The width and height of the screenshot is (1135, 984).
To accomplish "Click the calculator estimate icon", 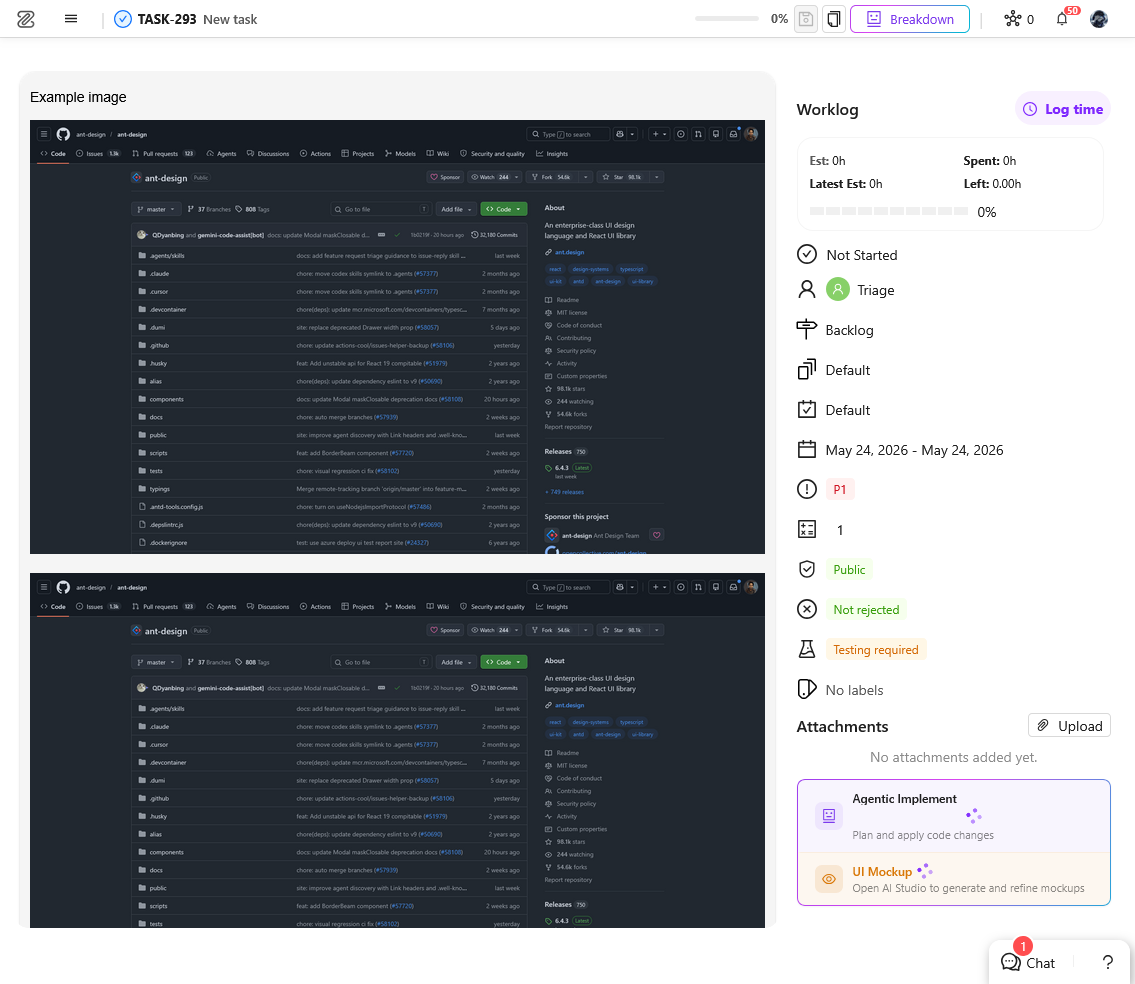I will [806, 529].
